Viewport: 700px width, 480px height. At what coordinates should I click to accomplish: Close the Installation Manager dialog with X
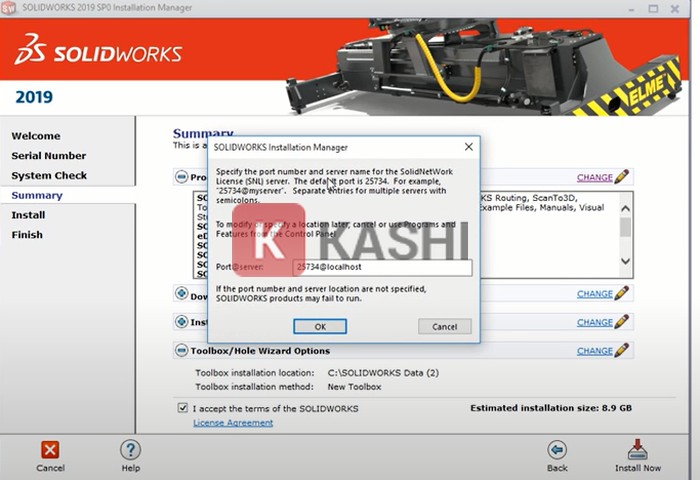[468, 147]
